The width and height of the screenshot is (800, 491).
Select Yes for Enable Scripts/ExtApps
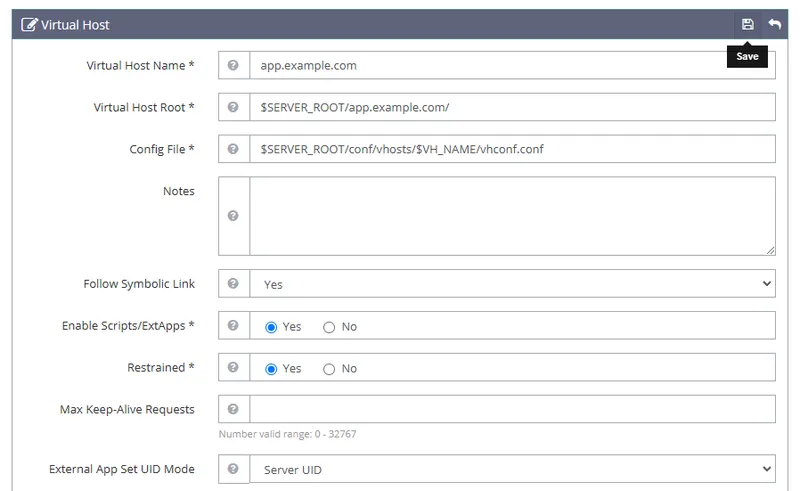tap(271, 327)
